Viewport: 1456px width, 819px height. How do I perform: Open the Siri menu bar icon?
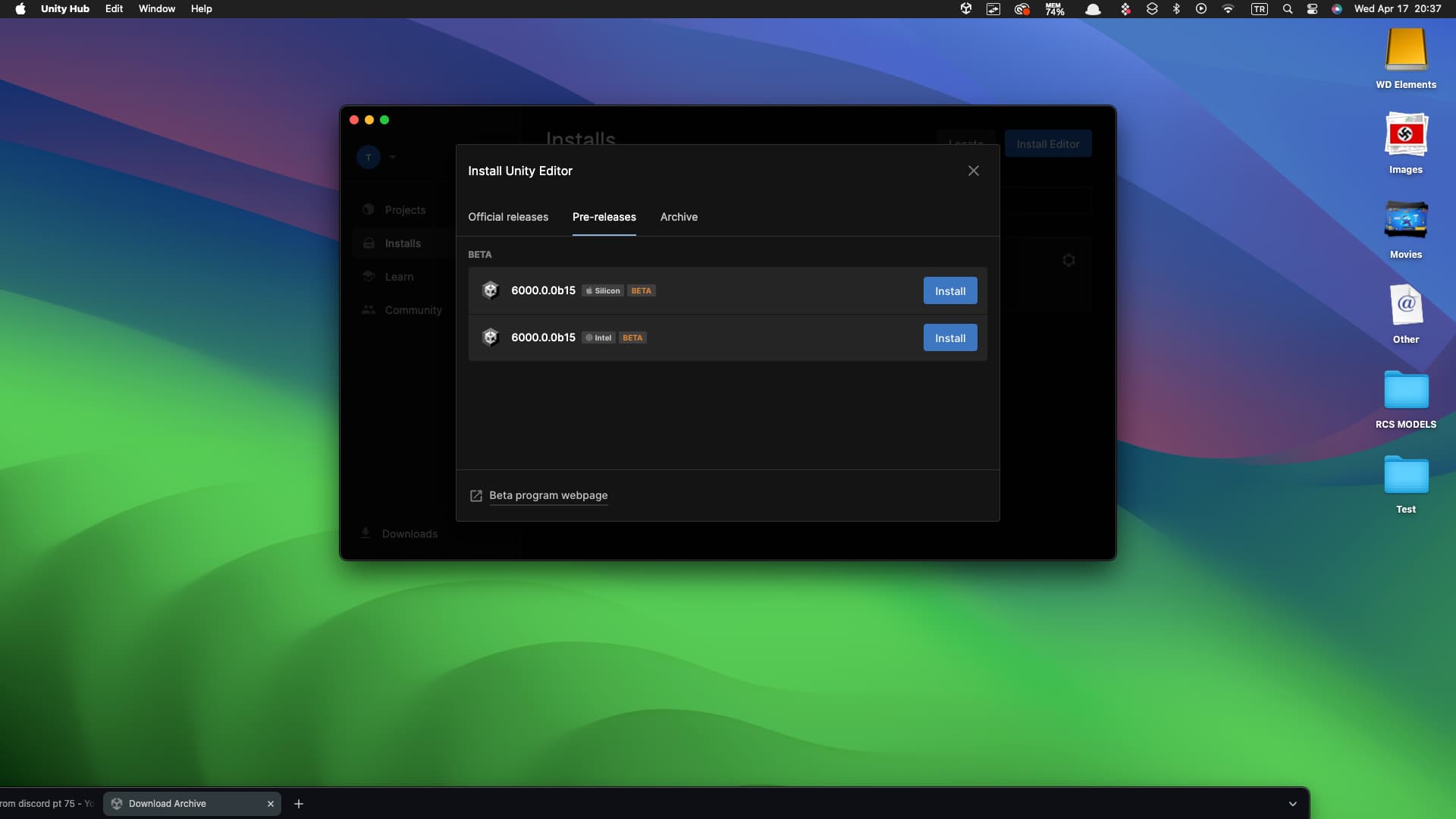tap(1337, 9)
